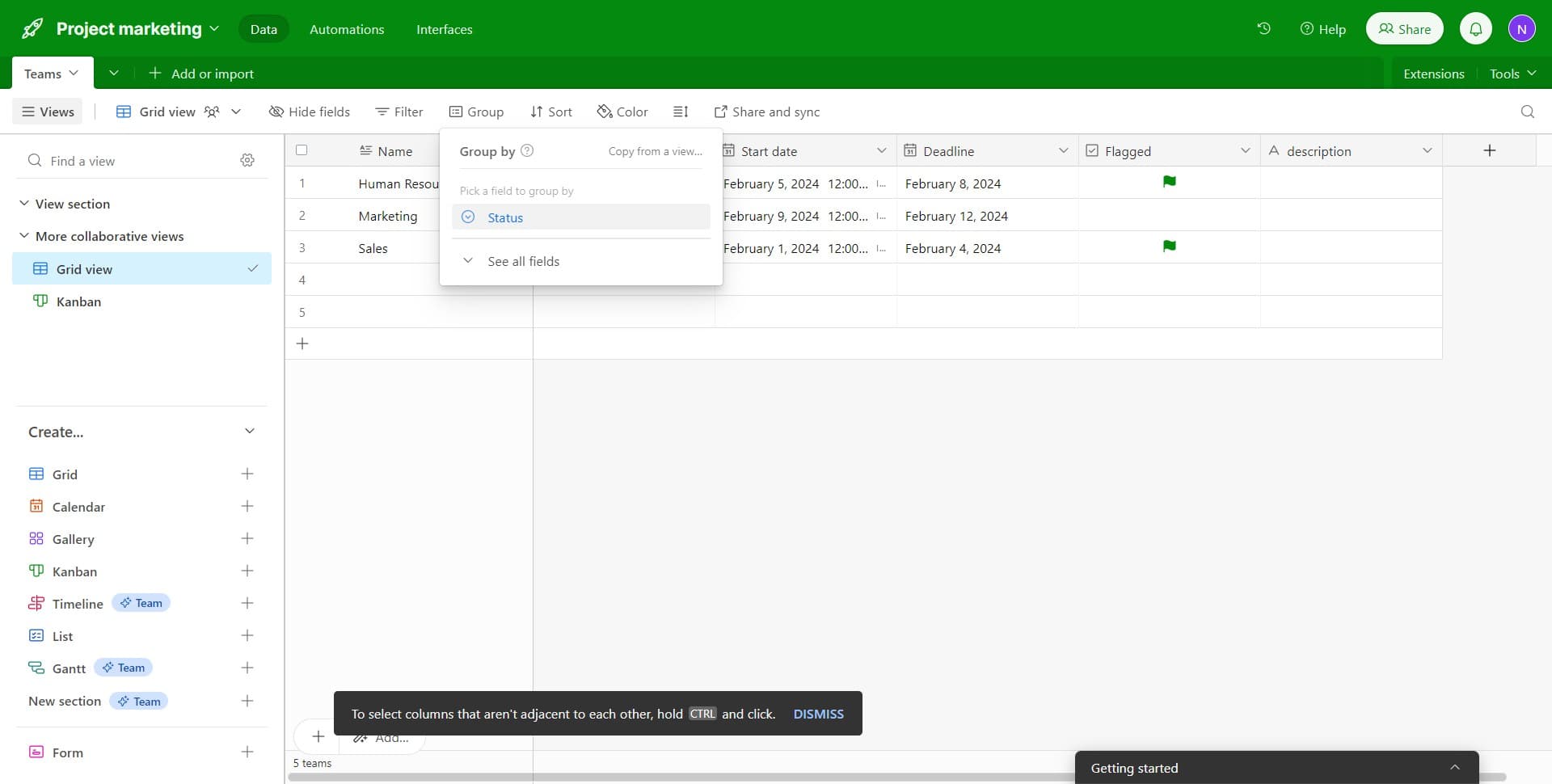
Task: Open Sort options in the toolbar
Action: (550, 112)
